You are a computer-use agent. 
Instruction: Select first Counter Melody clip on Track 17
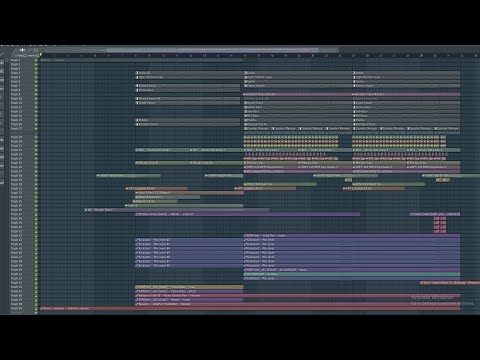click(x=258, y=129)
